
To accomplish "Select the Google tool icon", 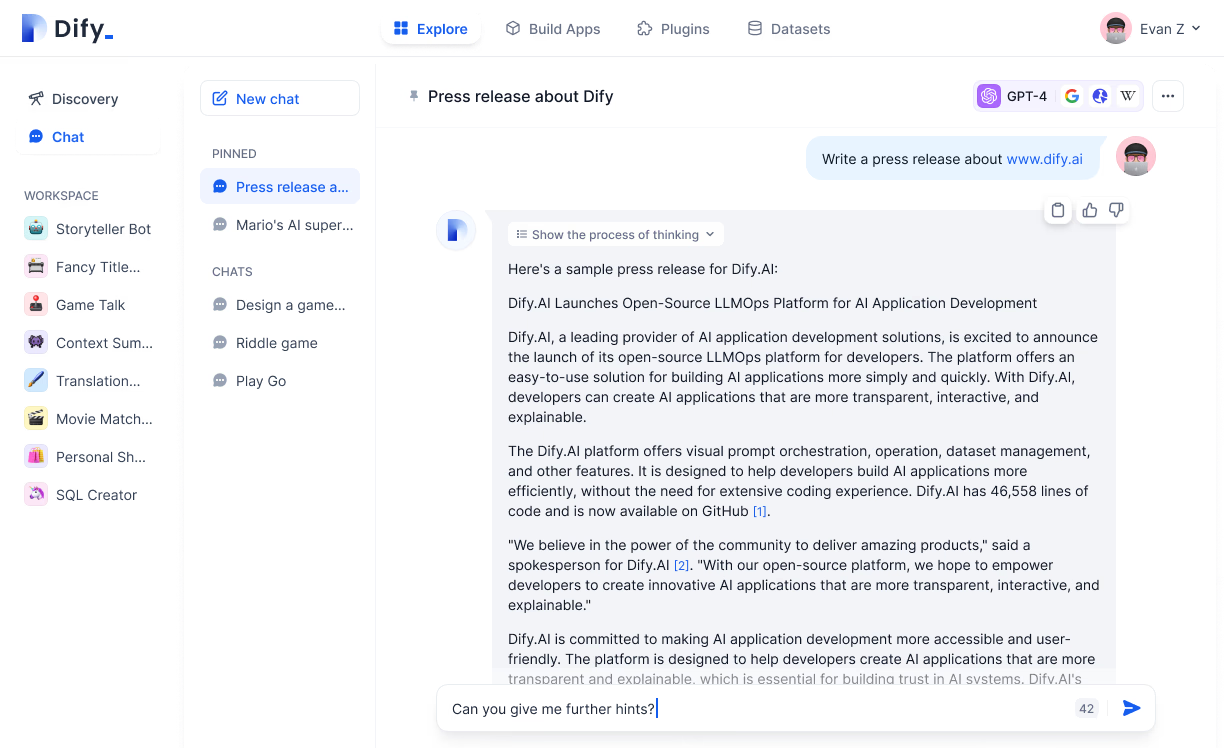I will click(1072, 96).
